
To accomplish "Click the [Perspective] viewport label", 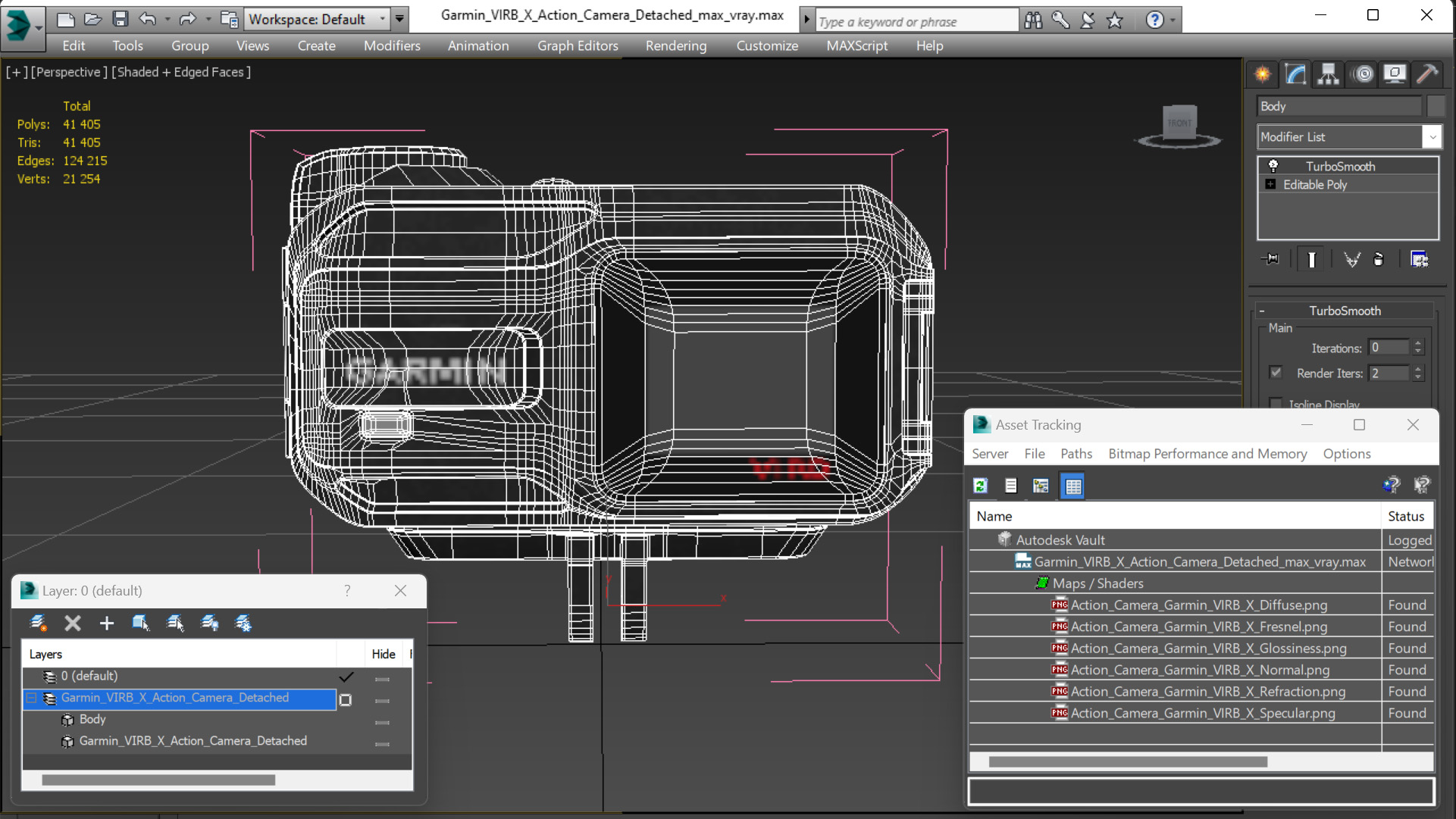I will 68,72.
